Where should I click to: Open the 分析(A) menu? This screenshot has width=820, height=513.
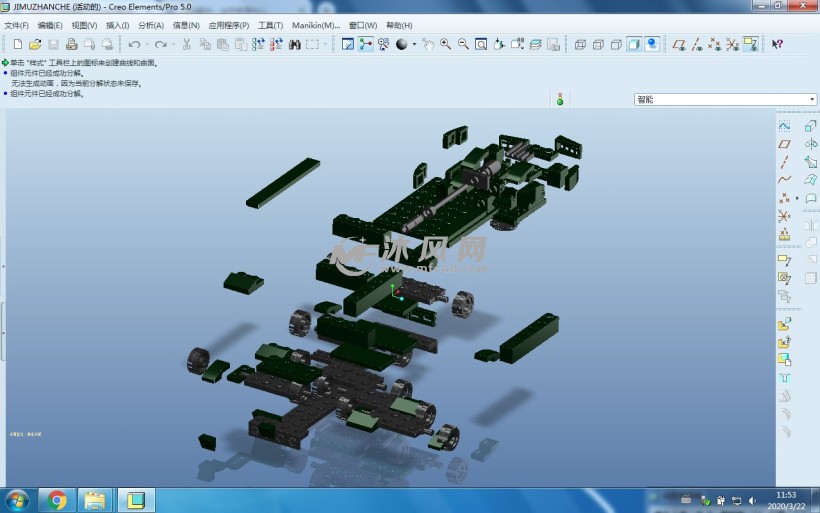(x=151, y=25)
